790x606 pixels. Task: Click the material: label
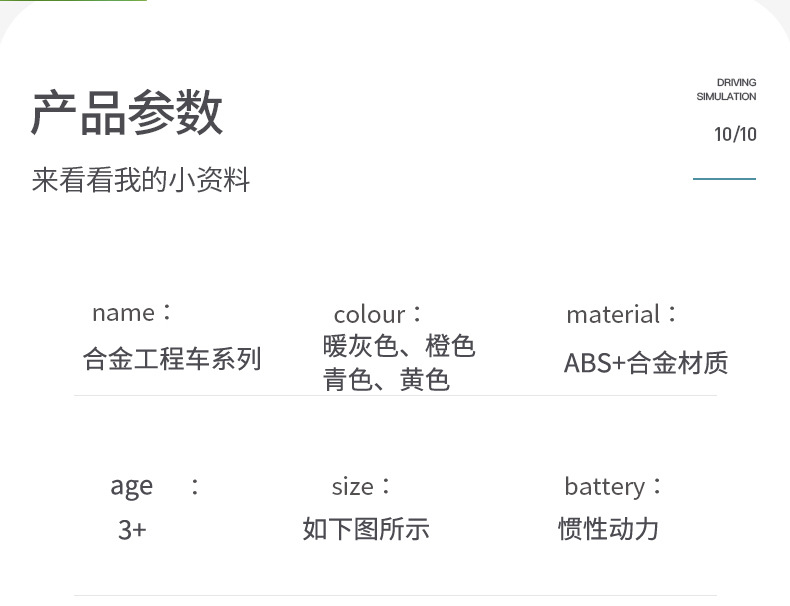[622, 314]
